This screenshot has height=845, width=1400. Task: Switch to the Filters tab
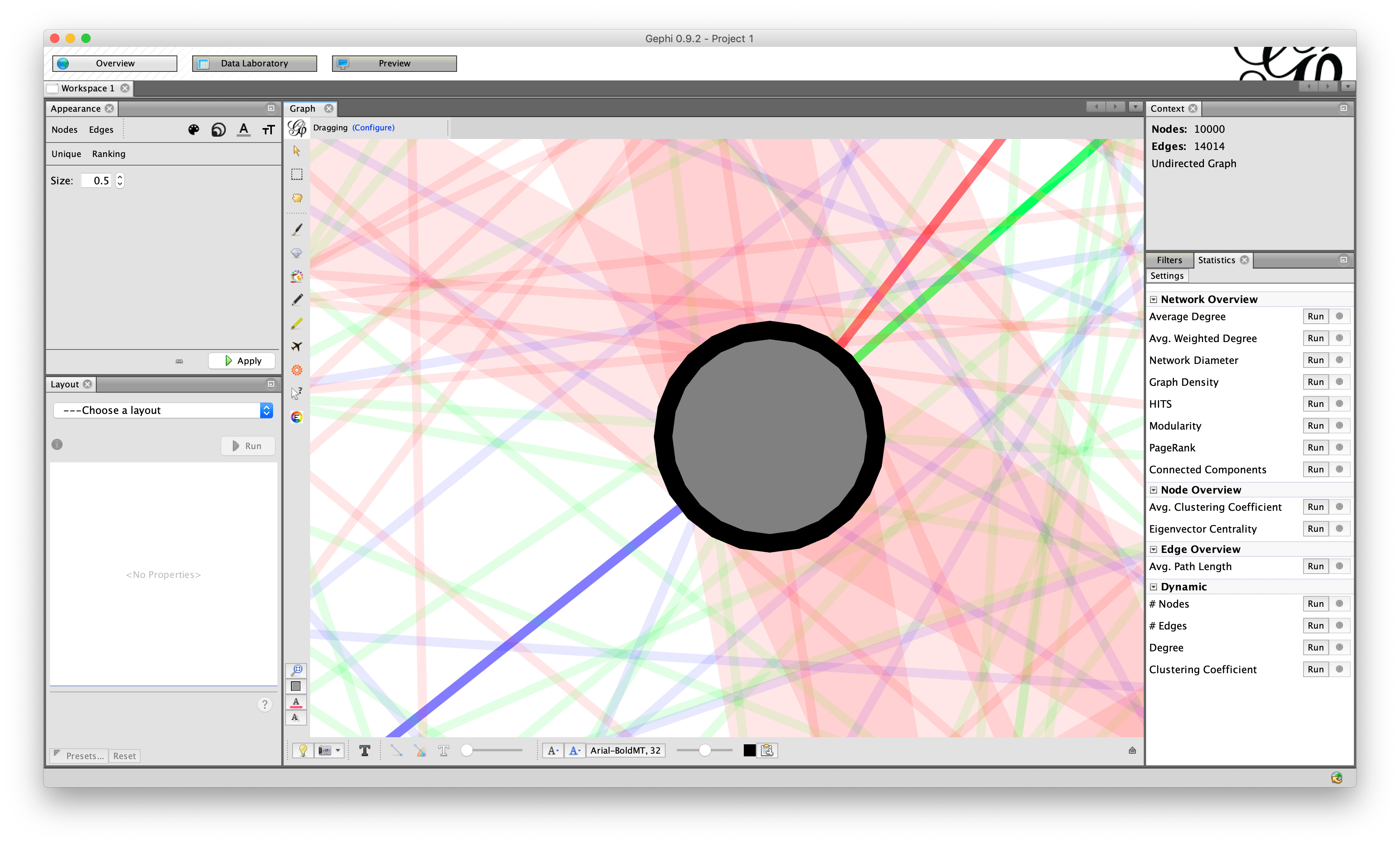[1169, 260]
